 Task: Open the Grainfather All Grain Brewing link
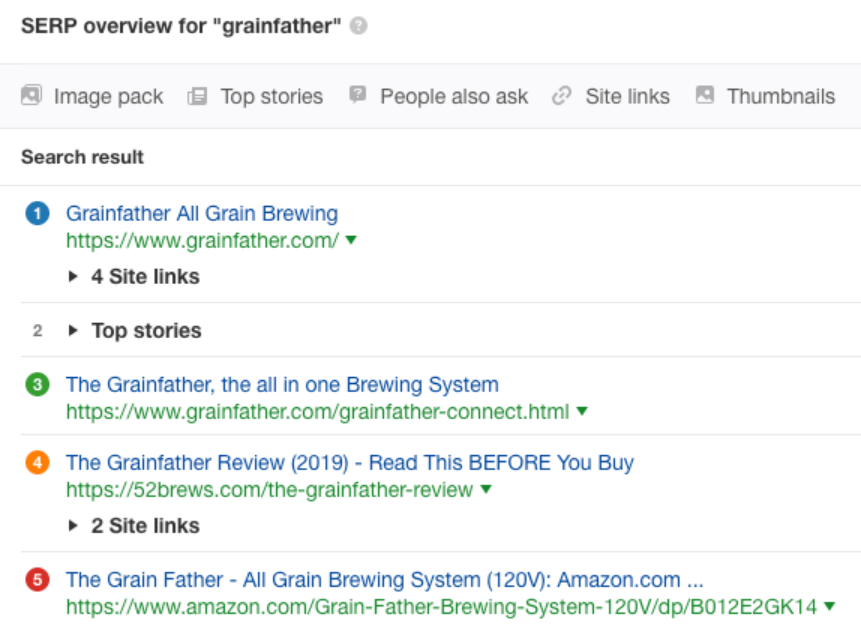point(202,213)
